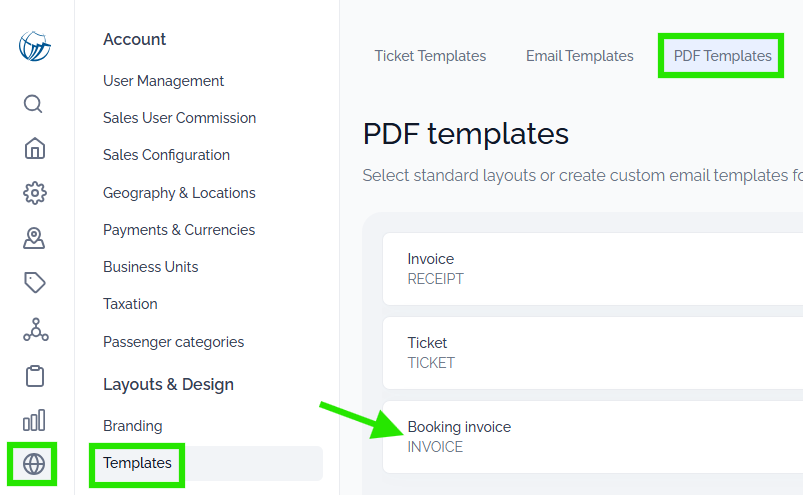Viewport: 803px width, 495px height.
Task: Select the clipboard icon in sidebar
Action: pos(35,376)
